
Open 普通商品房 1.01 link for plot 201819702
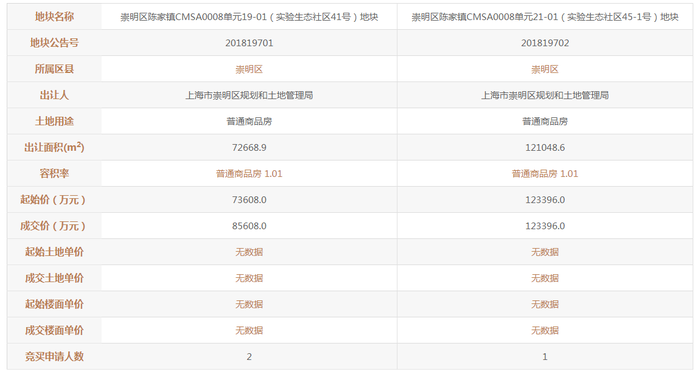tap(545, 174)
